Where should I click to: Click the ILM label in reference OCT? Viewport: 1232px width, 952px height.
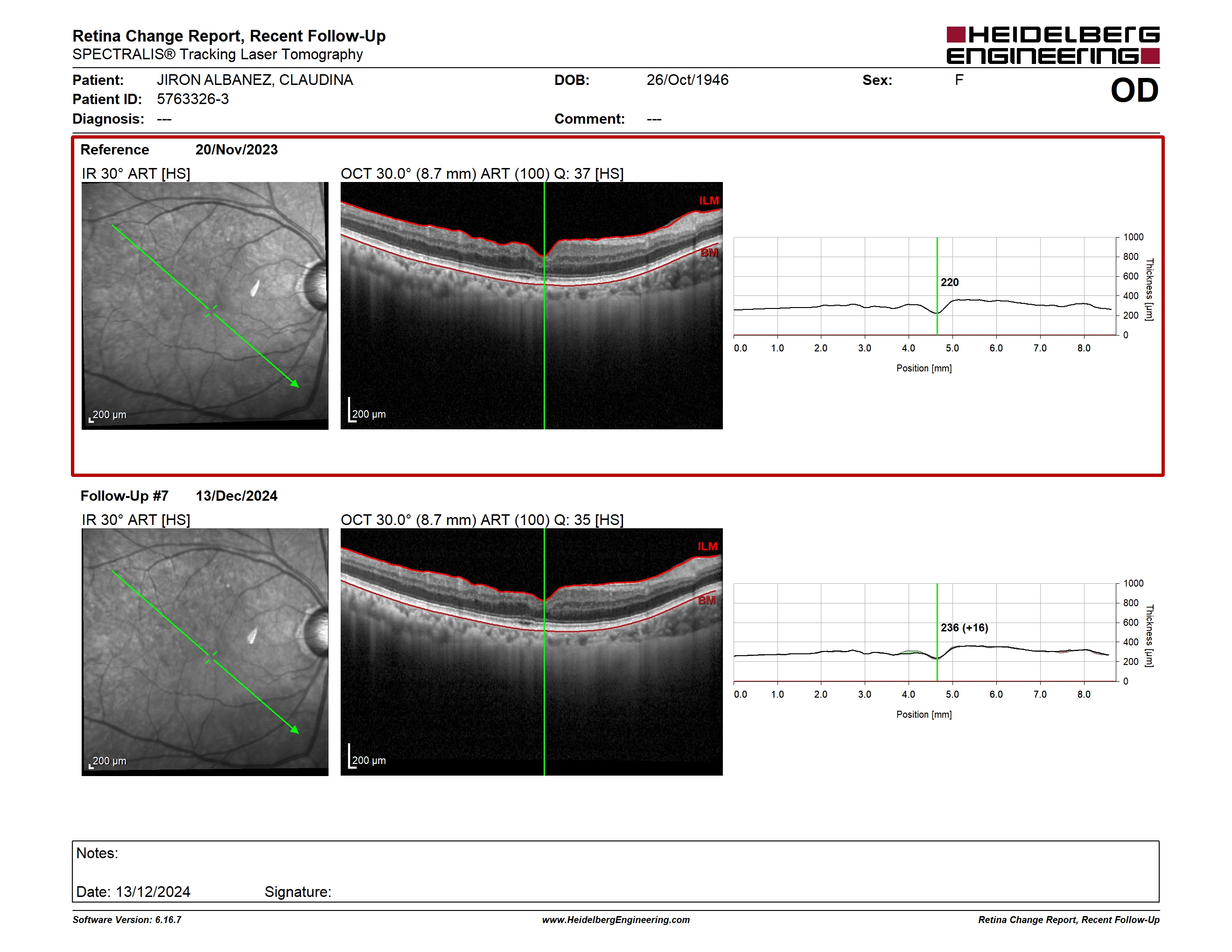click(708, 200)
